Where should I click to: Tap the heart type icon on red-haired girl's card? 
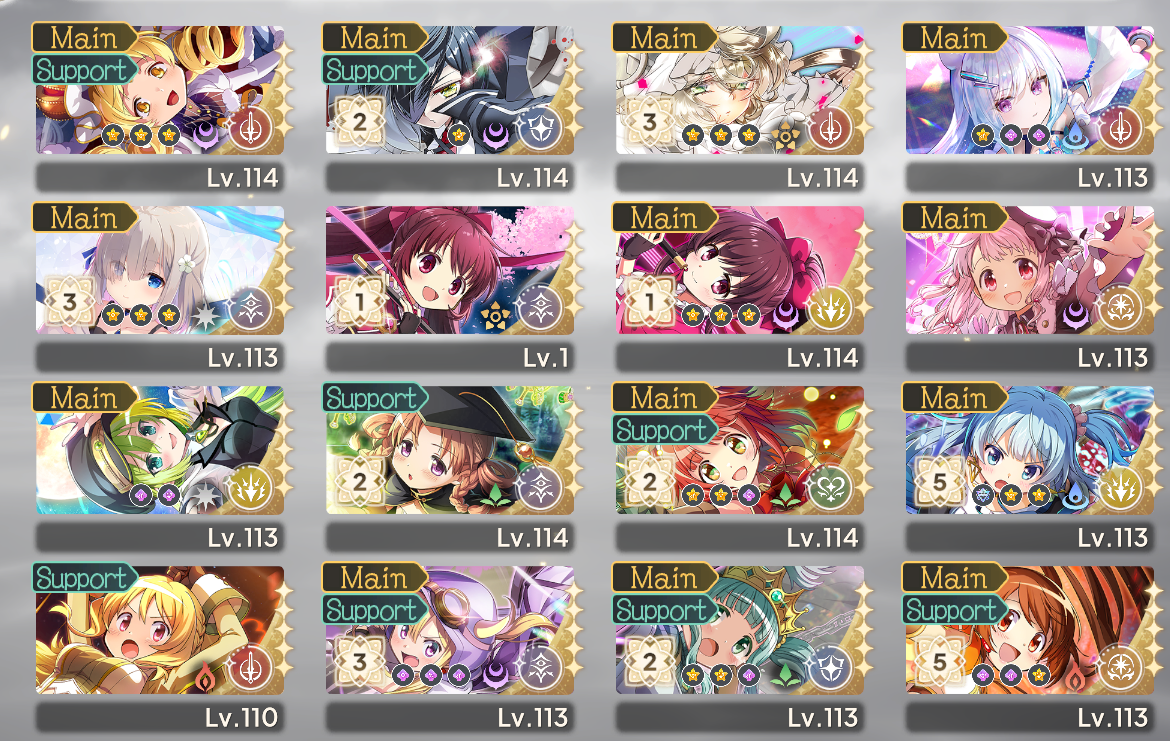(x=830, y=489)
